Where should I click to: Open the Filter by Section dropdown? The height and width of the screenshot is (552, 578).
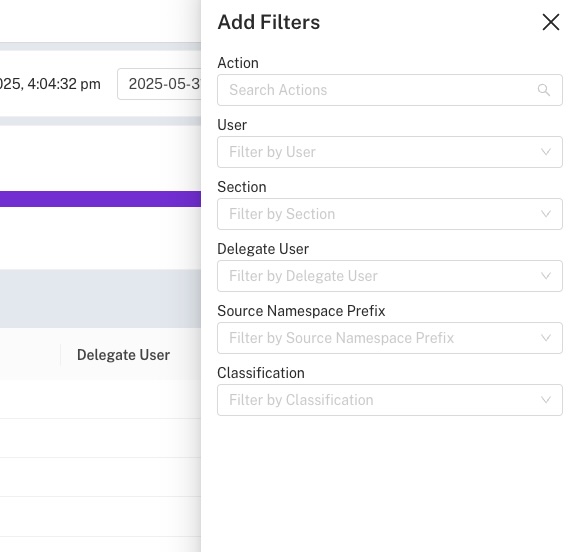(x=390, y=214)
